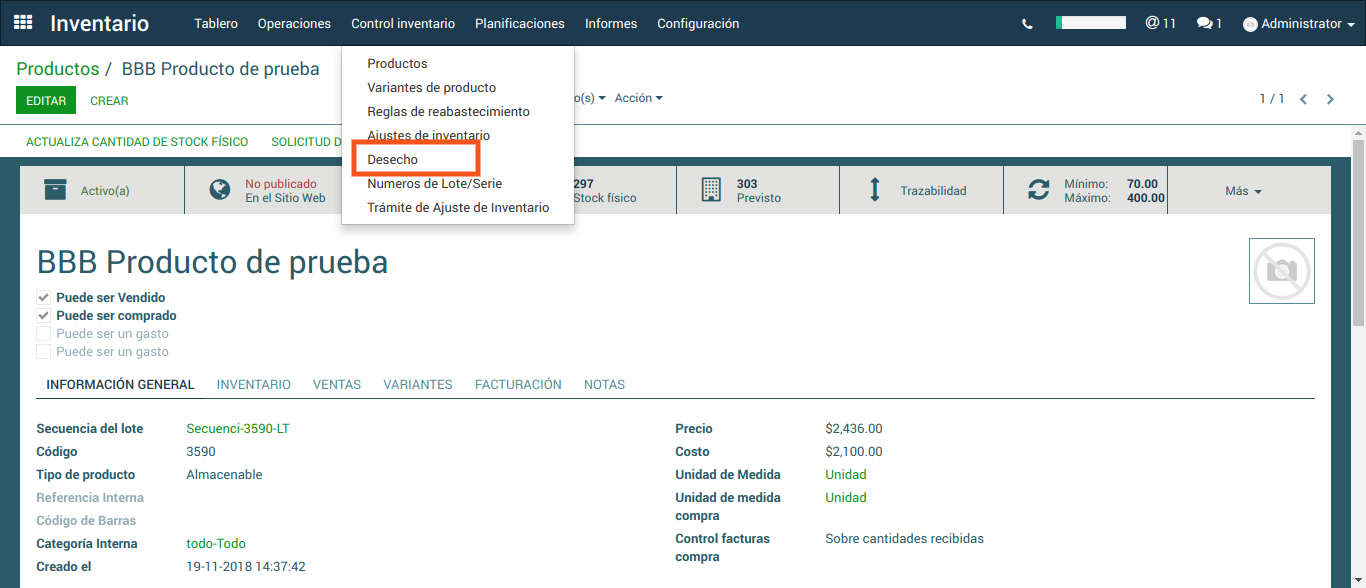
Task: Switch to the Inventario tab
Action: pos(253,385)
